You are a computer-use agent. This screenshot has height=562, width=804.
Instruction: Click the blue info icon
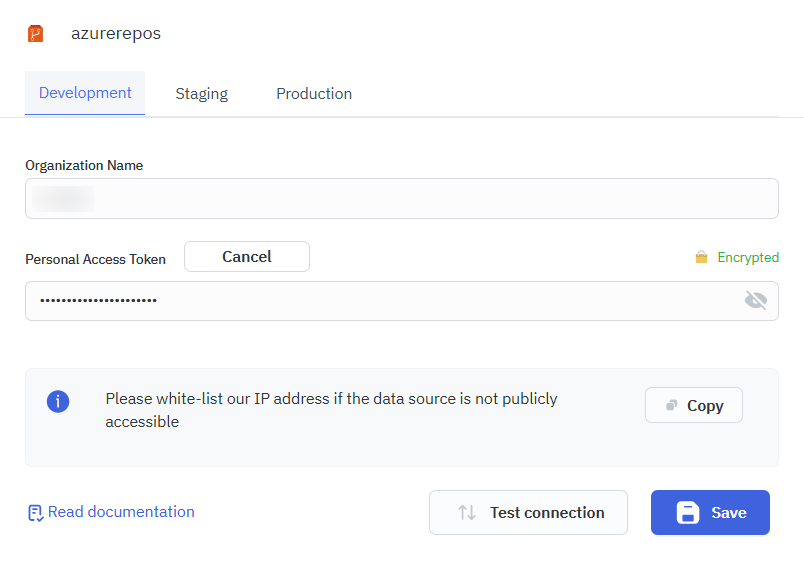(x=58, y=402)
